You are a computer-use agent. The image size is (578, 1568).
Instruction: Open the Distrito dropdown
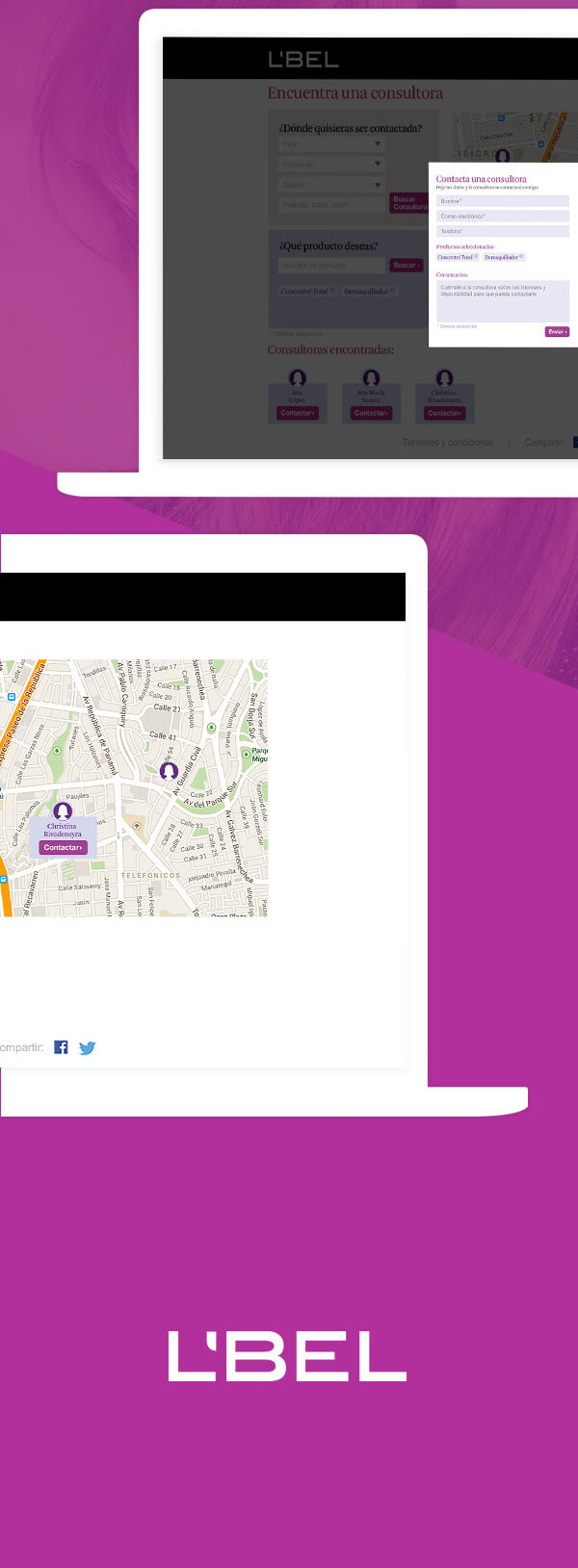tap(332, 185)
